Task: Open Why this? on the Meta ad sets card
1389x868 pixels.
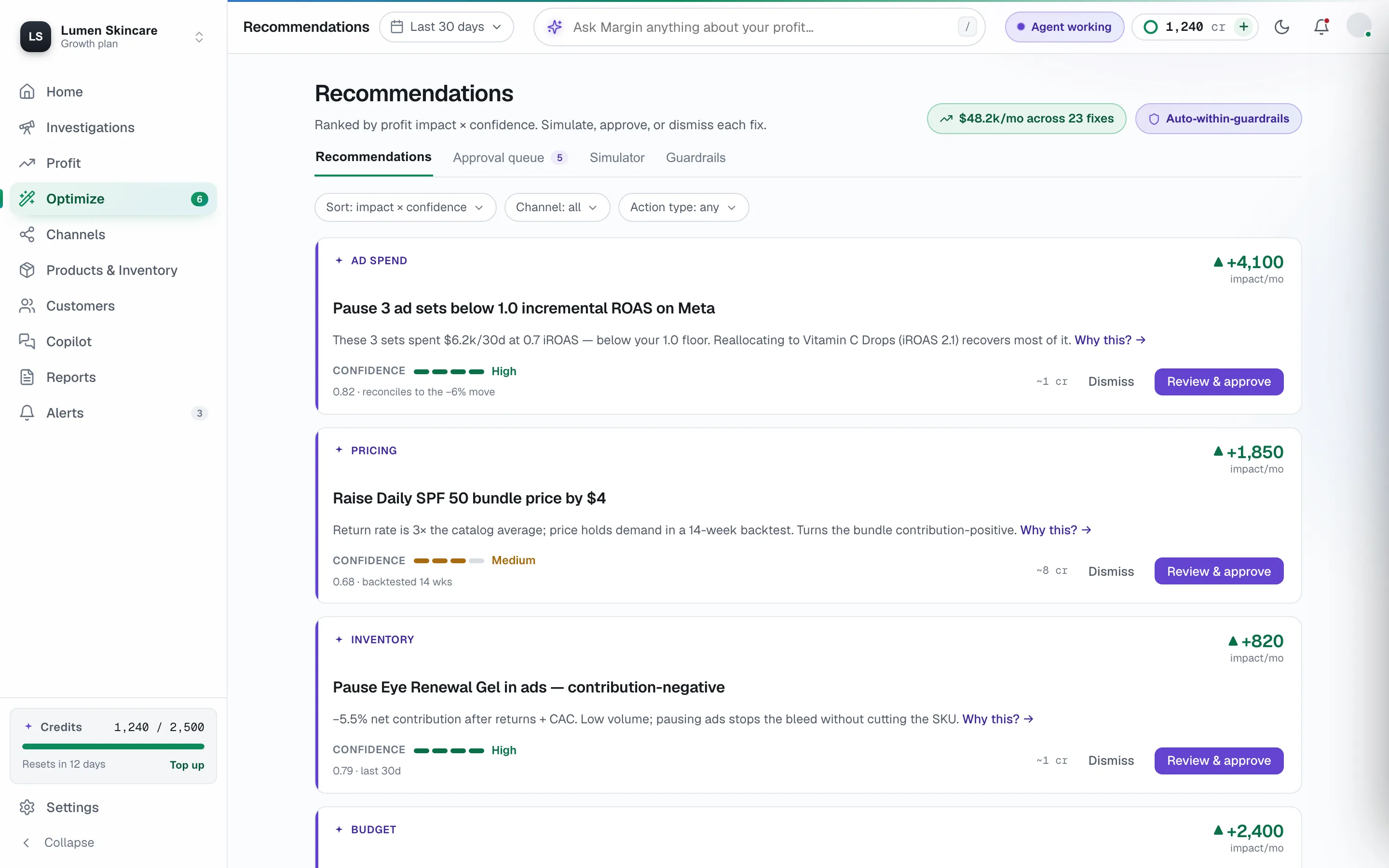Action: click(1110, 340)
